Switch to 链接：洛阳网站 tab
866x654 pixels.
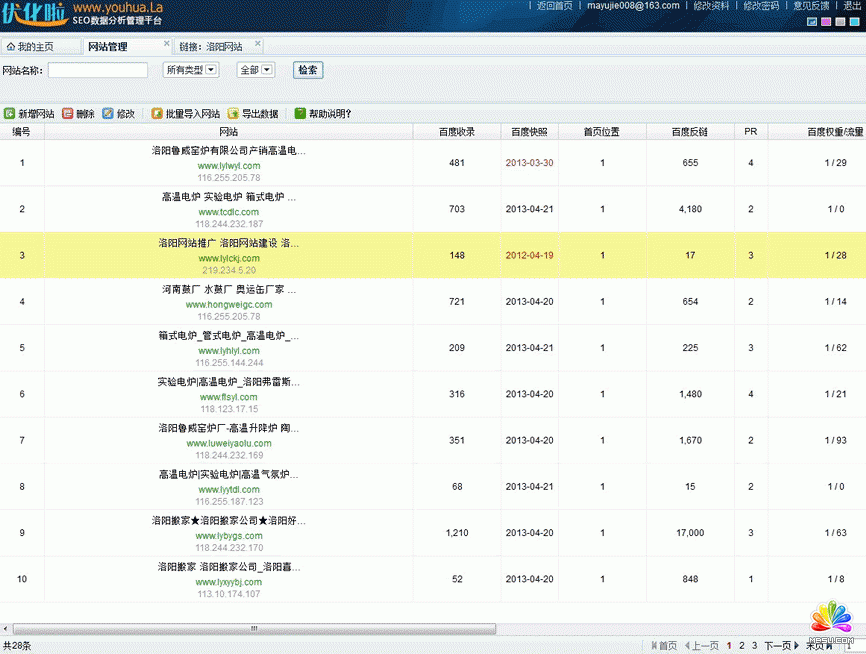coord(210,46)
